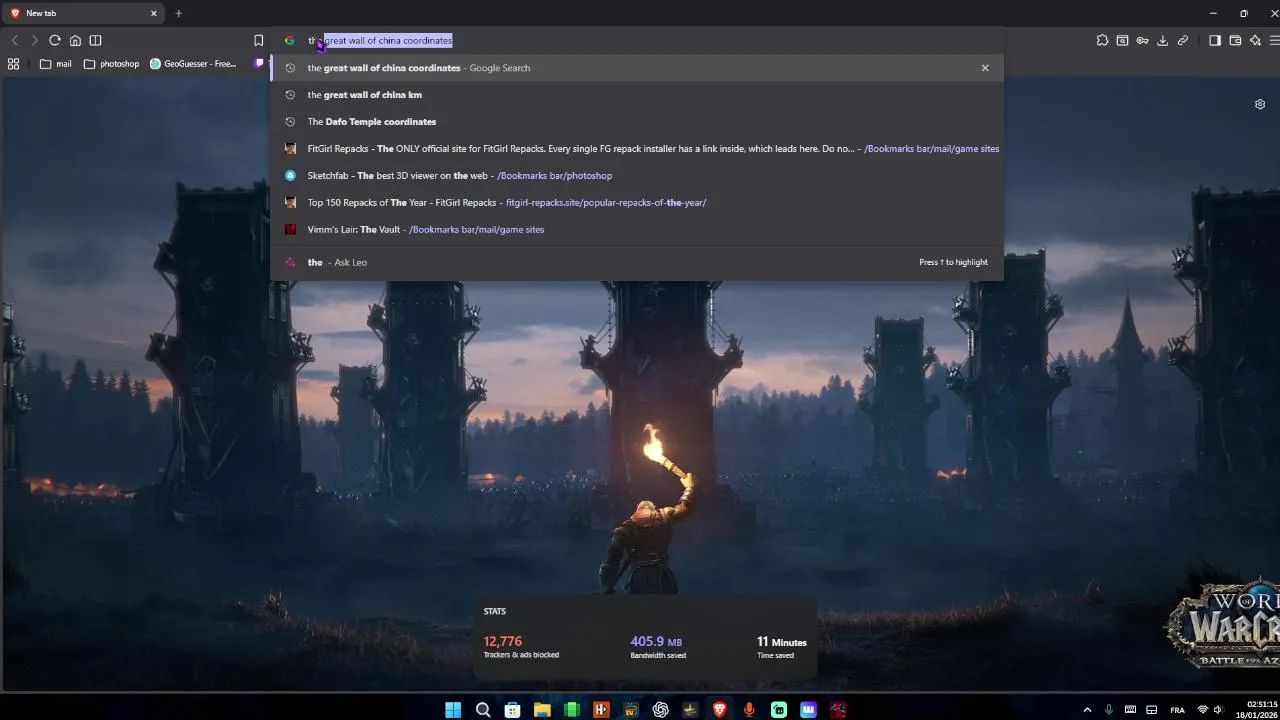Click the STATS widget heading
This screenshot has height=720, width=1280.
point(495,611)
